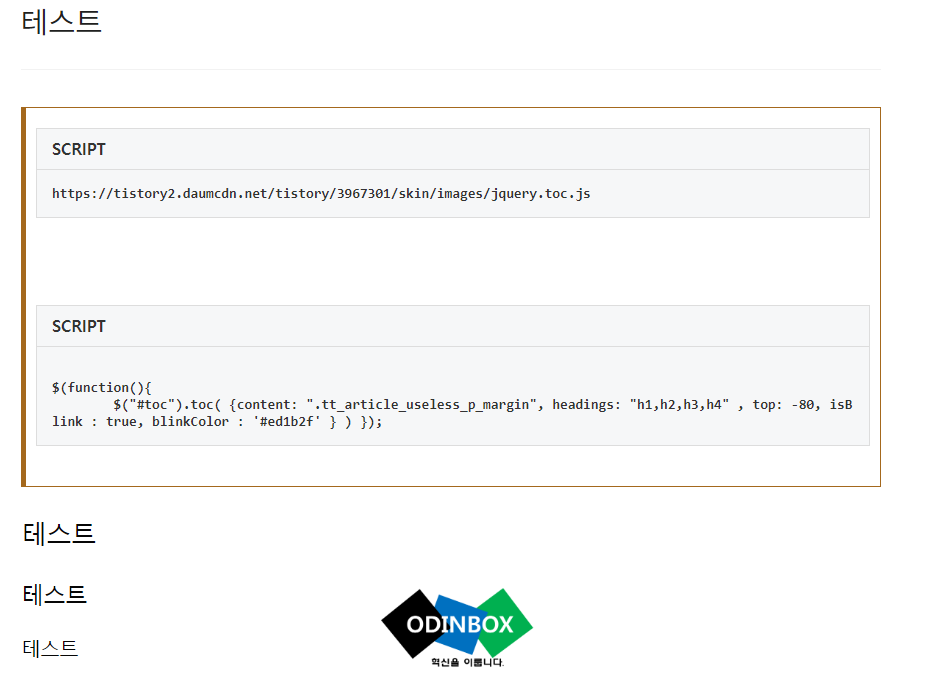Image resolution: width=925 pixels, height=690 pixels.
Task: Click the medium 테스트 heading beside the logo
Action: coord(55,594)
